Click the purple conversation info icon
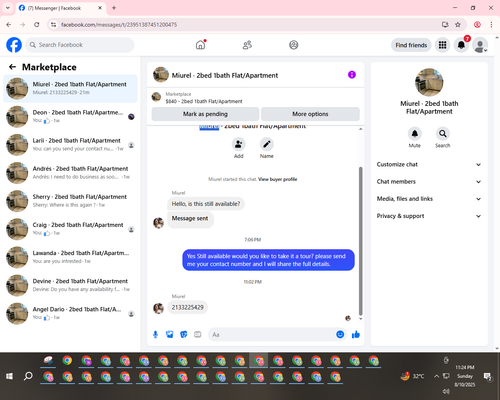The height and width of the screenshot is (400, 500). click(x=352, y=75)
